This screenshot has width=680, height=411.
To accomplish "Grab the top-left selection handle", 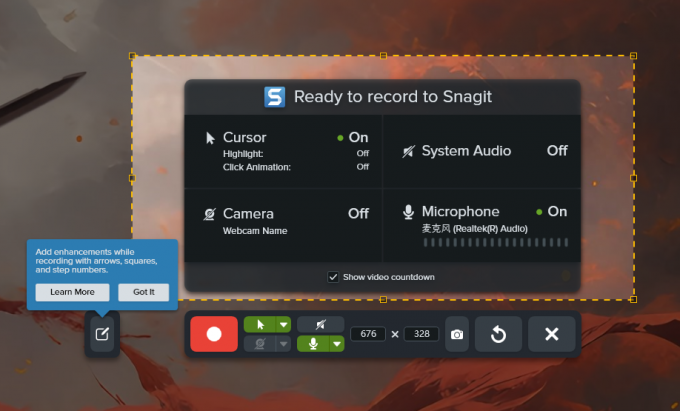I will pyautogui.click(x=132, y=55).
